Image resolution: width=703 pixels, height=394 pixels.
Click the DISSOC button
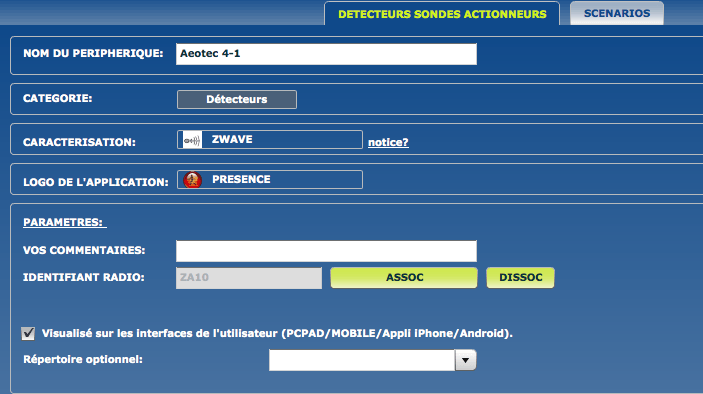(521, 277)
